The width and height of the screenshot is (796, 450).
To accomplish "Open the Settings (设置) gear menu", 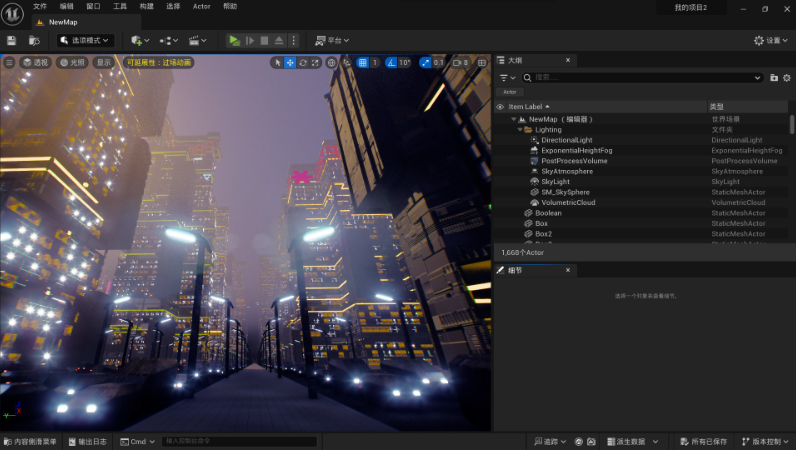I will tap(771, 41).
